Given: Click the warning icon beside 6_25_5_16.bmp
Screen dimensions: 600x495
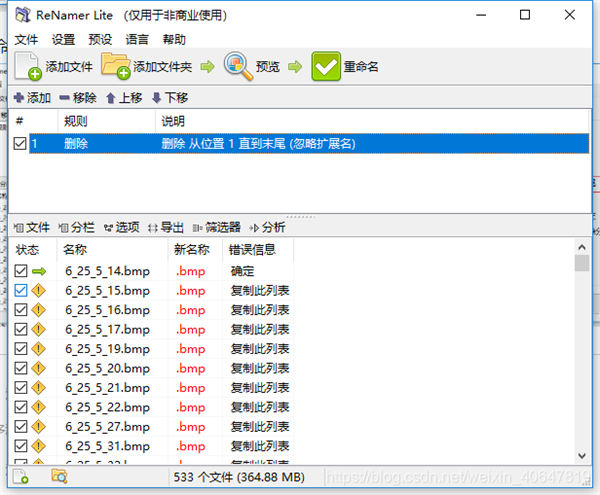Looking at the screenshot, I should 38,310.
